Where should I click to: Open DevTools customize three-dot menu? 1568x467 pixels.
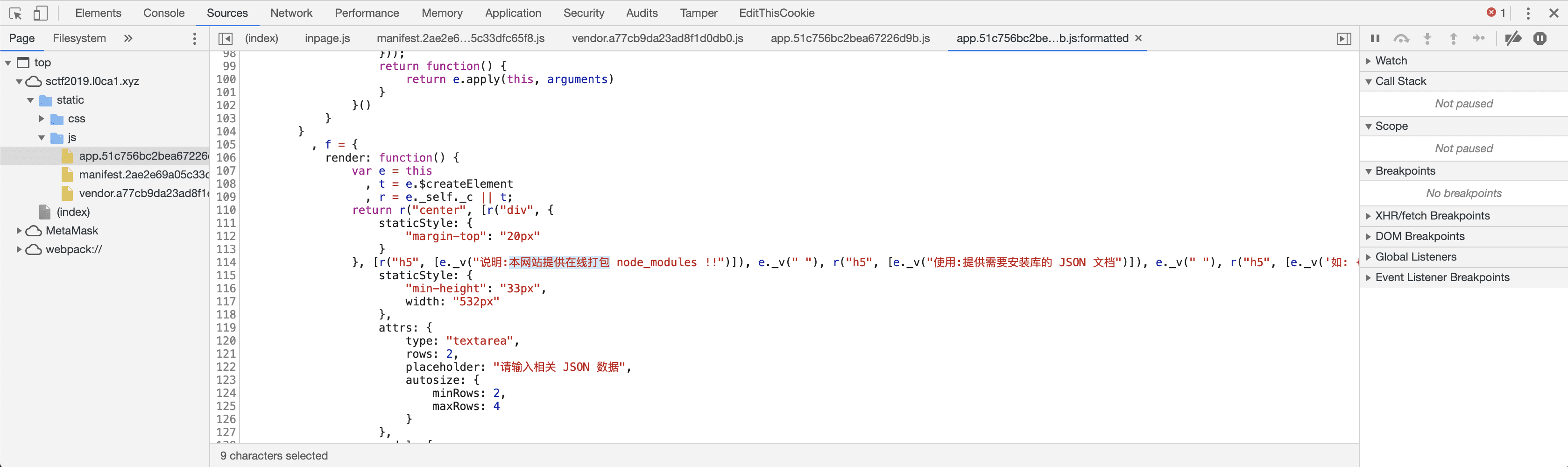[x=1528, y=13]
